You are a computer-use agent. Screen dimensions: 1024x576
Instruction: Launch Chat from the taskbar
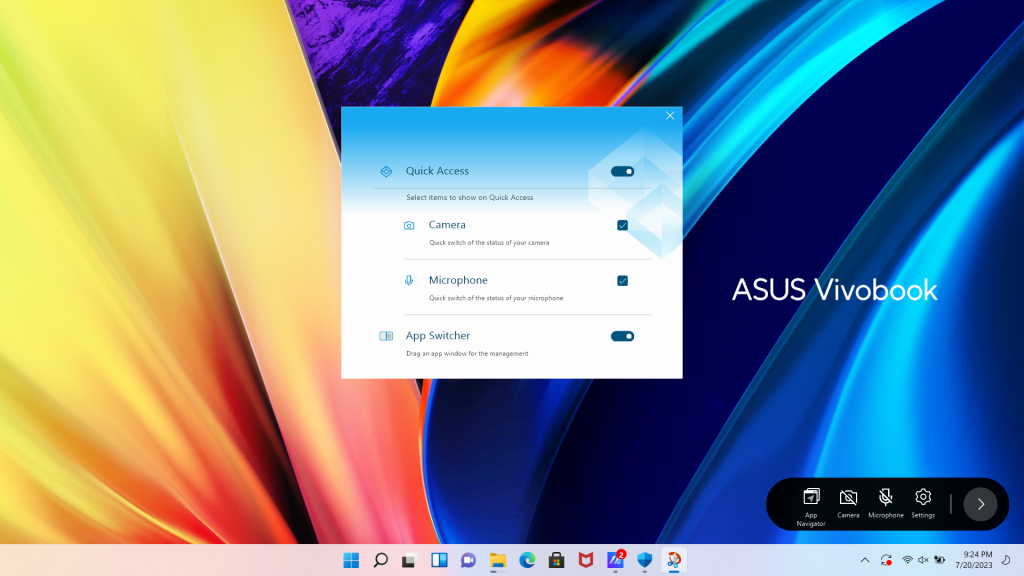(x=468, y=560)
